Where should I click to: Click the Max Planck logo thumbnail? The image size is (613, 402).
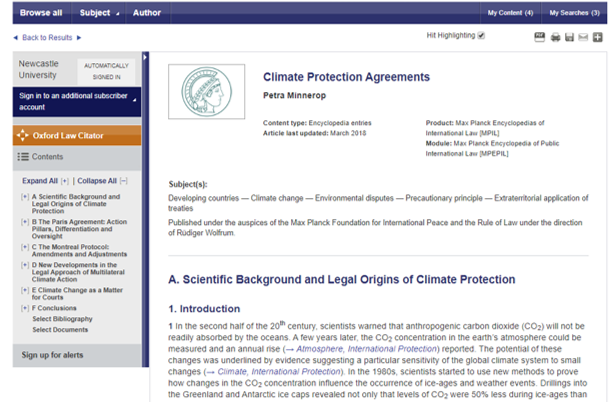(x=205, y=92)
